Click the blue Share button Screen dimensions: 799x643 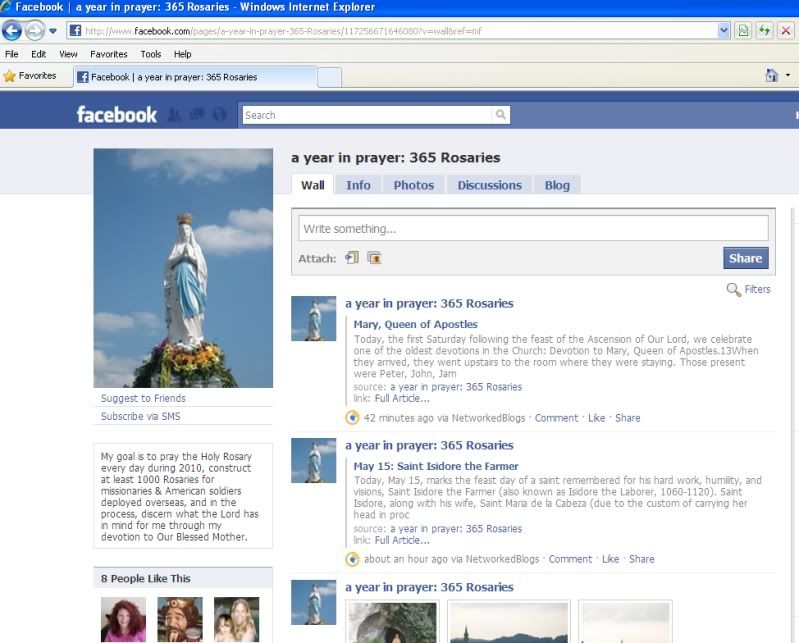(745, 258)
